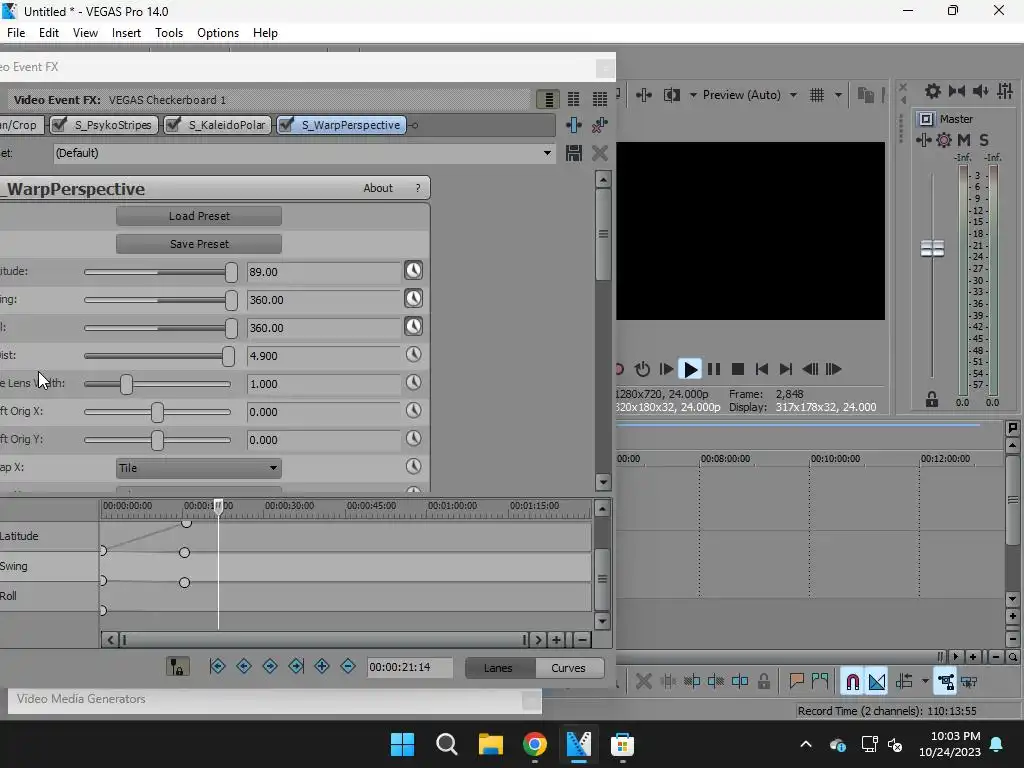Viewport: 1024px width, 768px height.
Task: Click Video Preview FX icon in preview toolbar
Action: [644, 95]
